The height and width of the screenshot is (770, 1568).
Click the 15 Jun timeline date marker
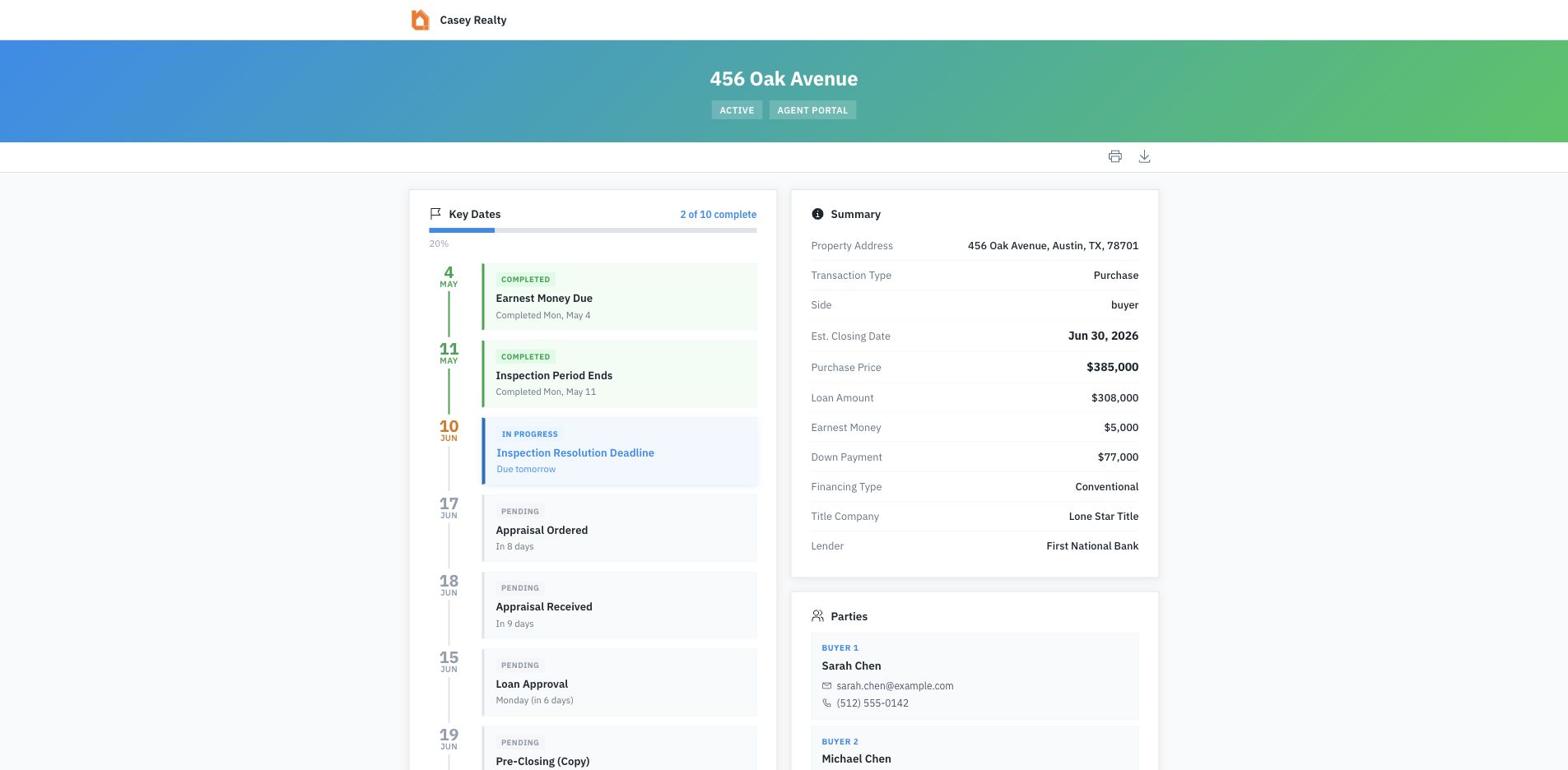tap(449, 661)
